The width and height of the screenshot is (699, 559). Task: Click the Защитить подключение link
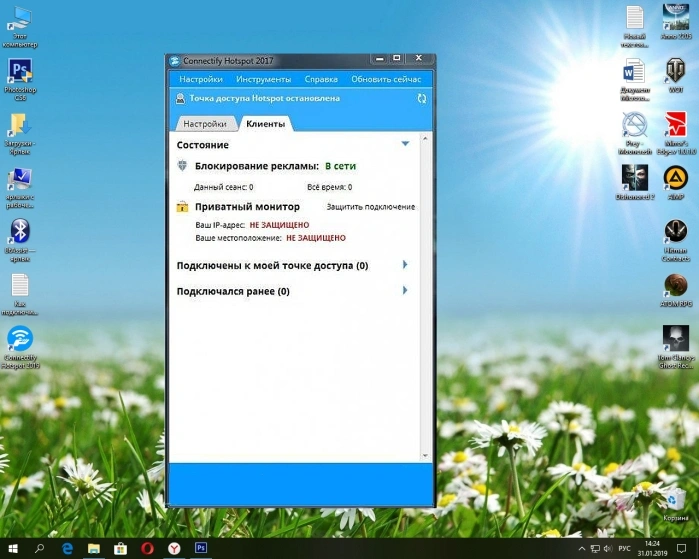(x=371, y=207)
